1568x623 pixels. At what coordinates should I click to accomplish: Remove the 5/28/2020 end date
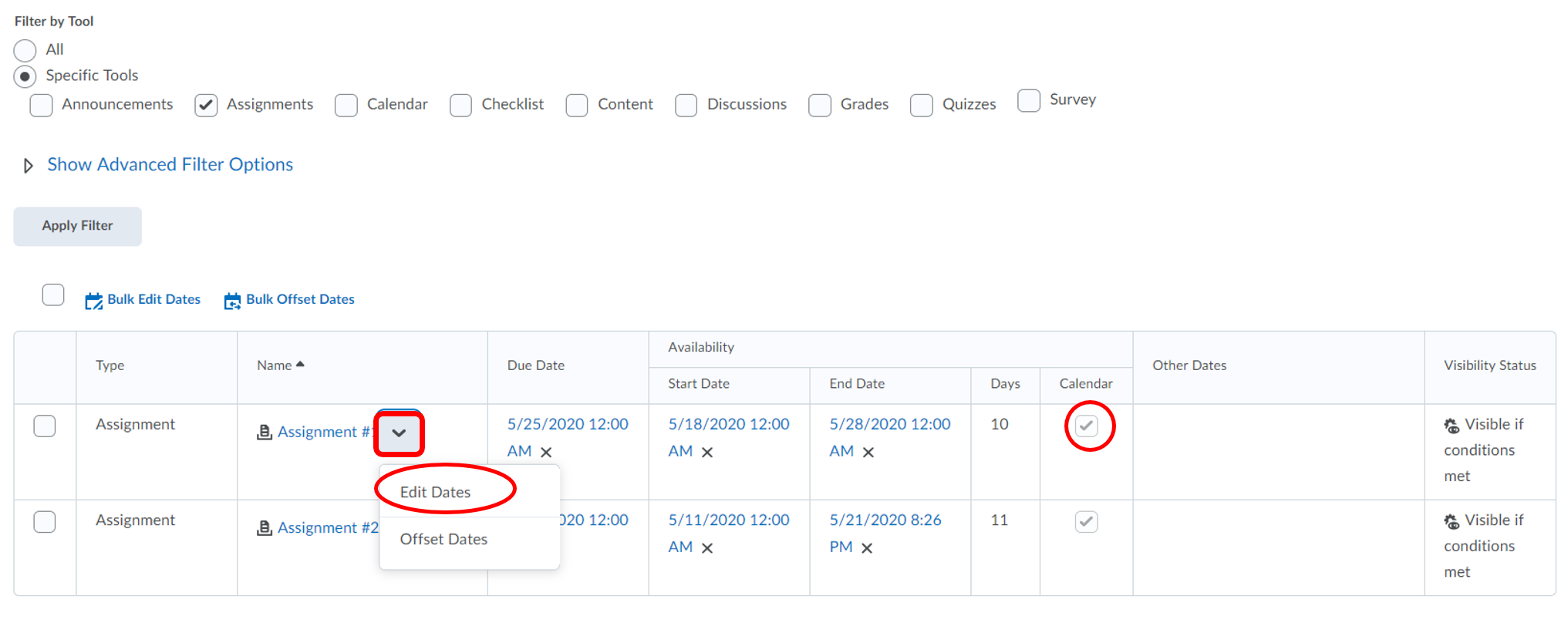click(868, 453)
